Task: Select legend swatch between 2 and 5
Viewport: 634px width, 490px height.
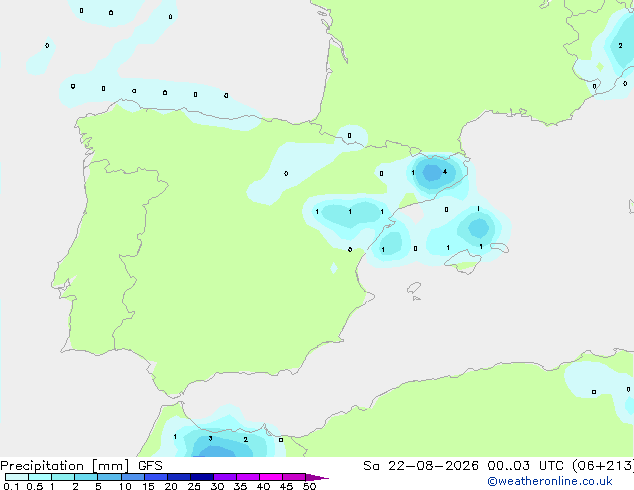Action: pos(86,477)
